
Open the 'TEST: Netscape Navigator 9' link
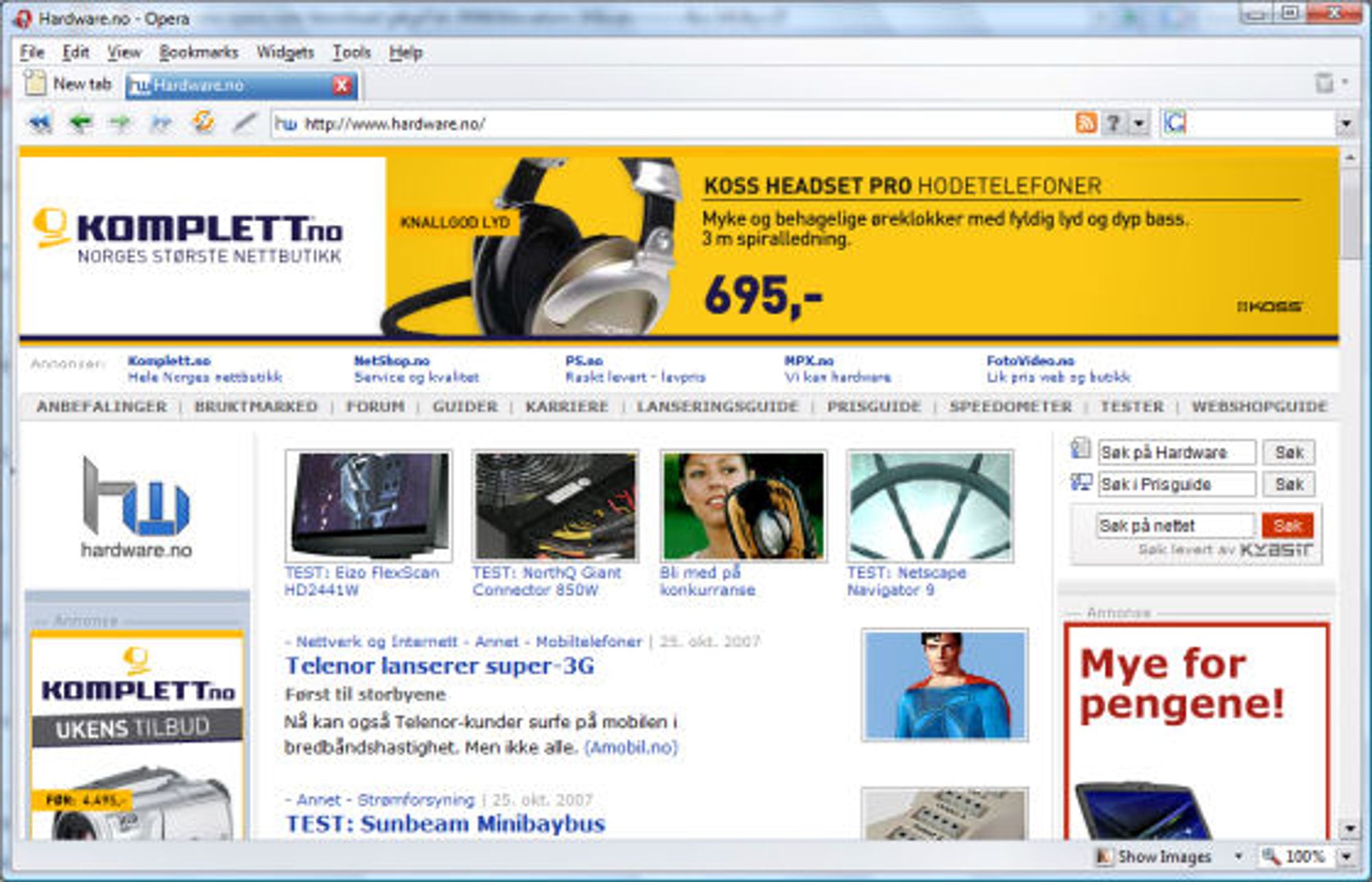point(906,581)
